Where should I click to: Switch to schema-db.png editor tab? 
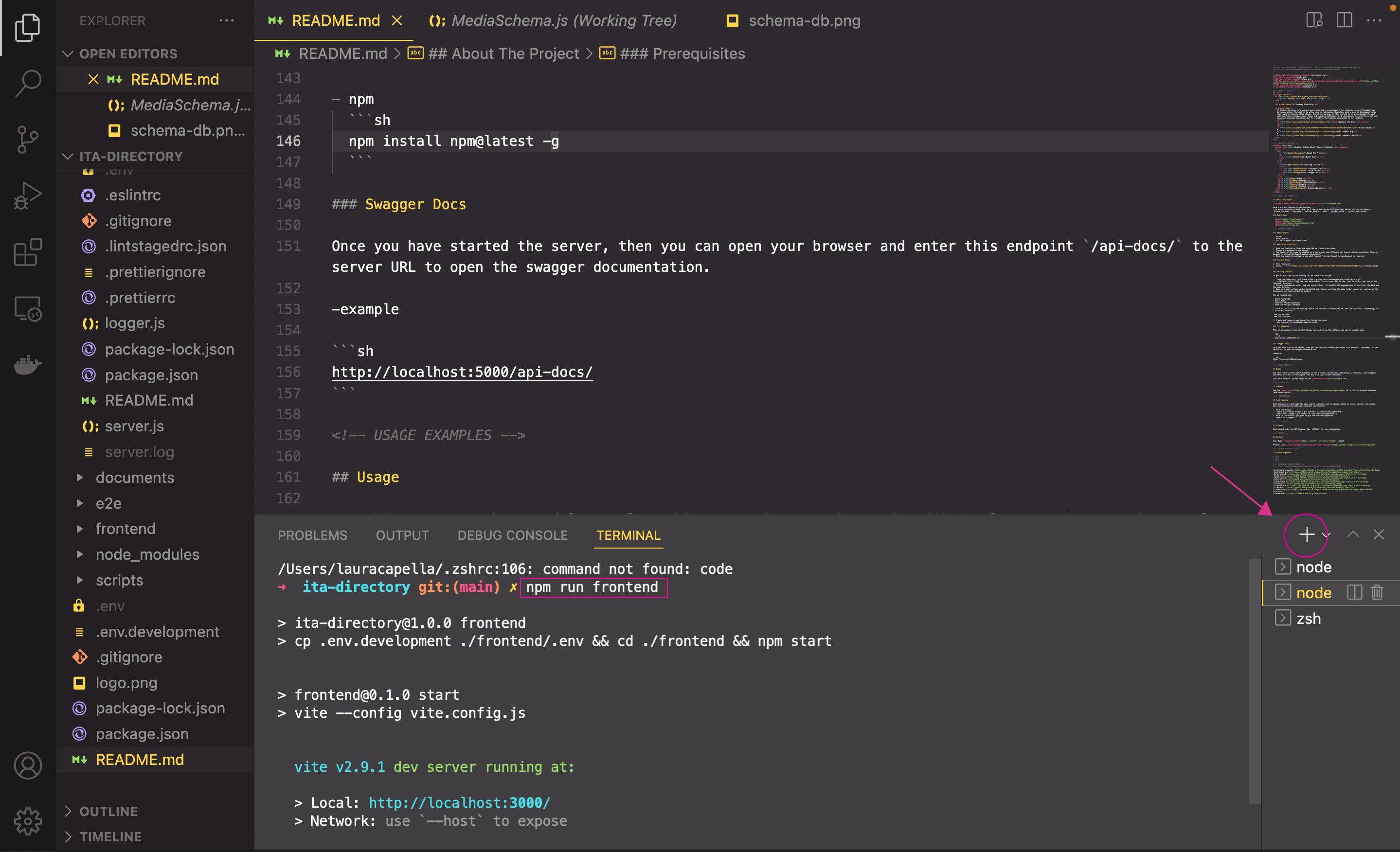point(794,20)
